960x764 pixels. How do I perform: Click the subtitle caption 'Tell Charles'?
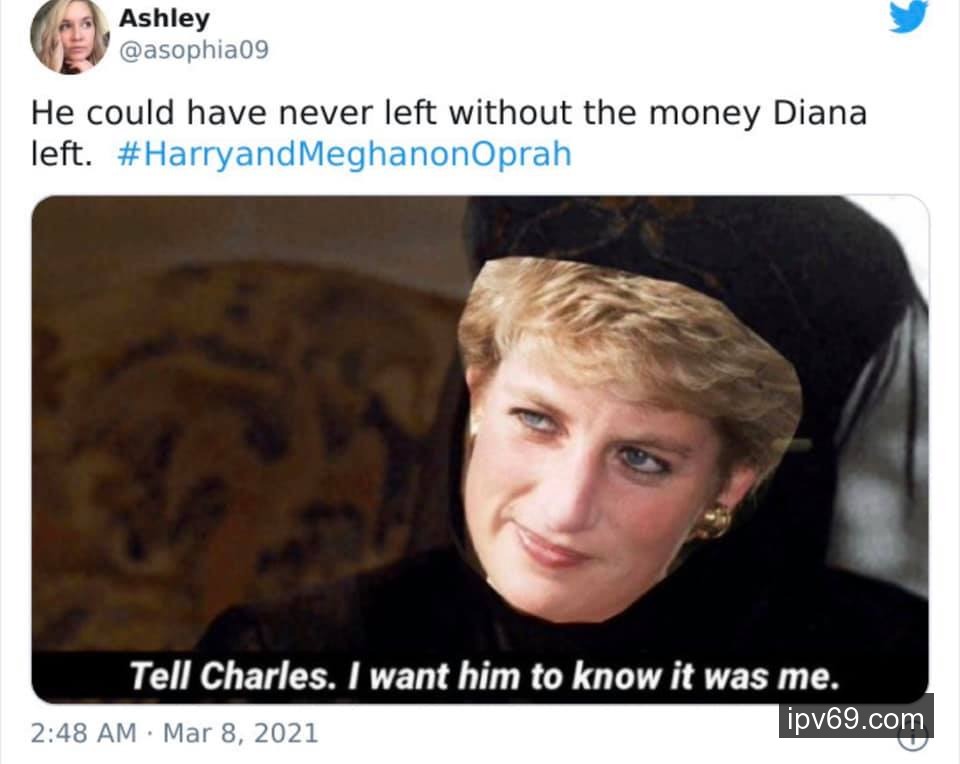pyautogui.click(x=484, y=676)
